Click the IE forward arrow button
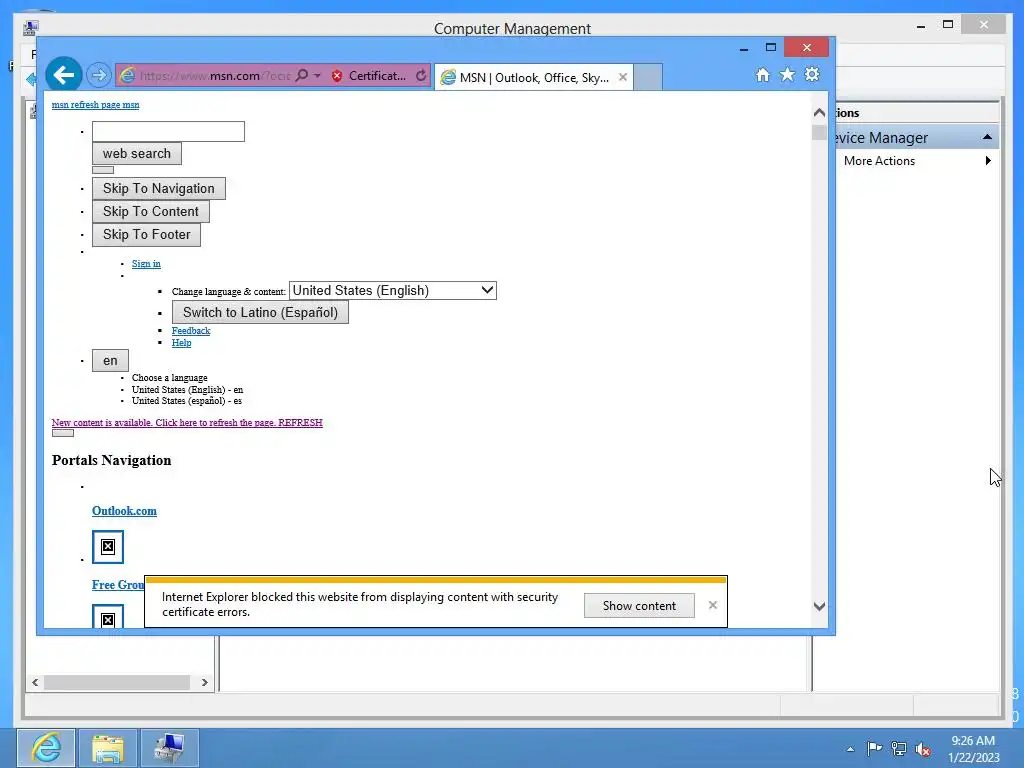This screenshot has width=1024, height=768. tap(99, 75)
